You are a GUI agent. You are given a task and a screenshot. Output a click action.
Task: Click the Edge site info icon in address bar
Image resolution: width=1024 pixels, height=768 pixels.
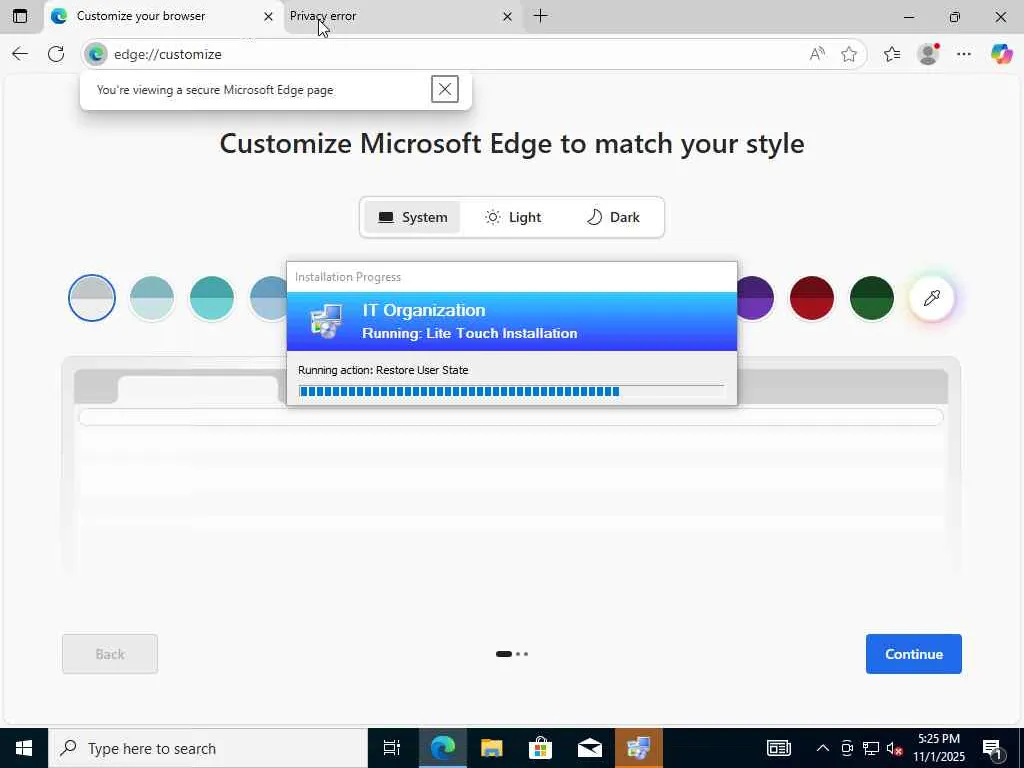(96, 54)
